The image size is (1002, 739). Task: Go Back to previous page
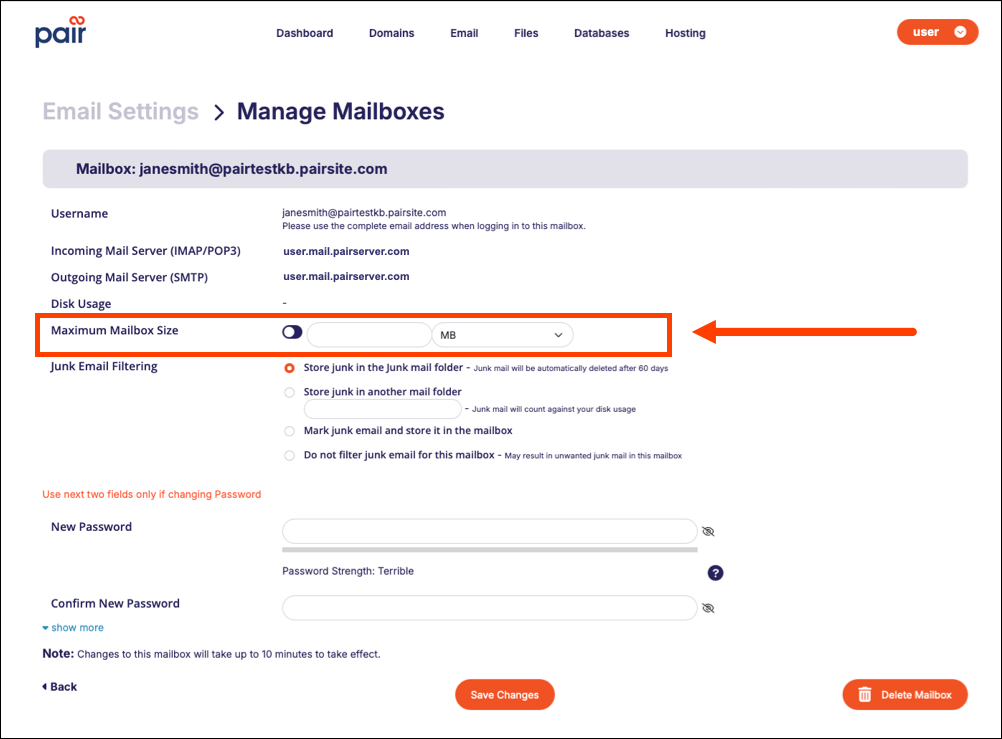click(x=59, y=687)
